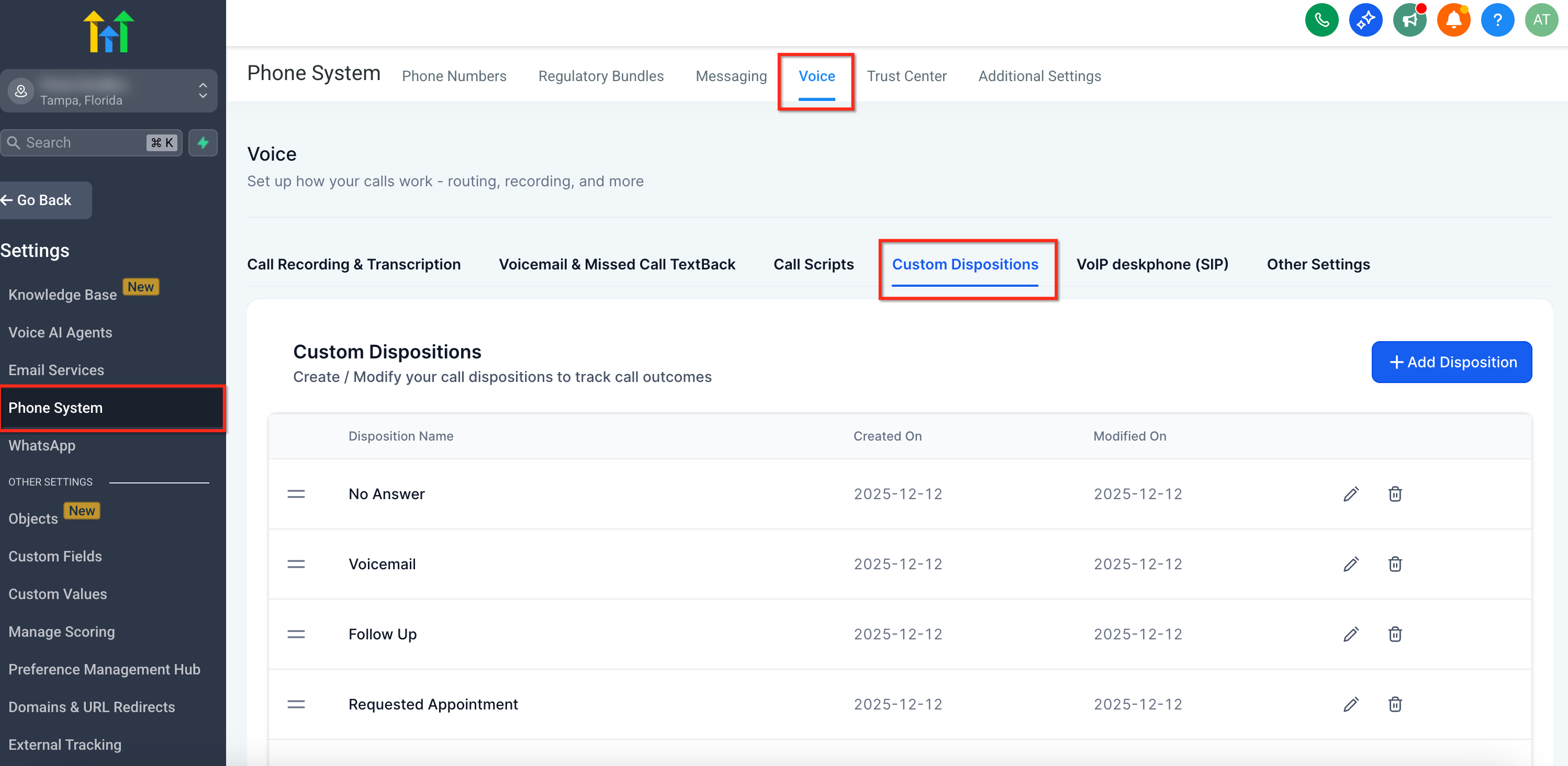The image size is (1568, 766).
Task: Edit the Follow Up disposition
Action: 1351,634
